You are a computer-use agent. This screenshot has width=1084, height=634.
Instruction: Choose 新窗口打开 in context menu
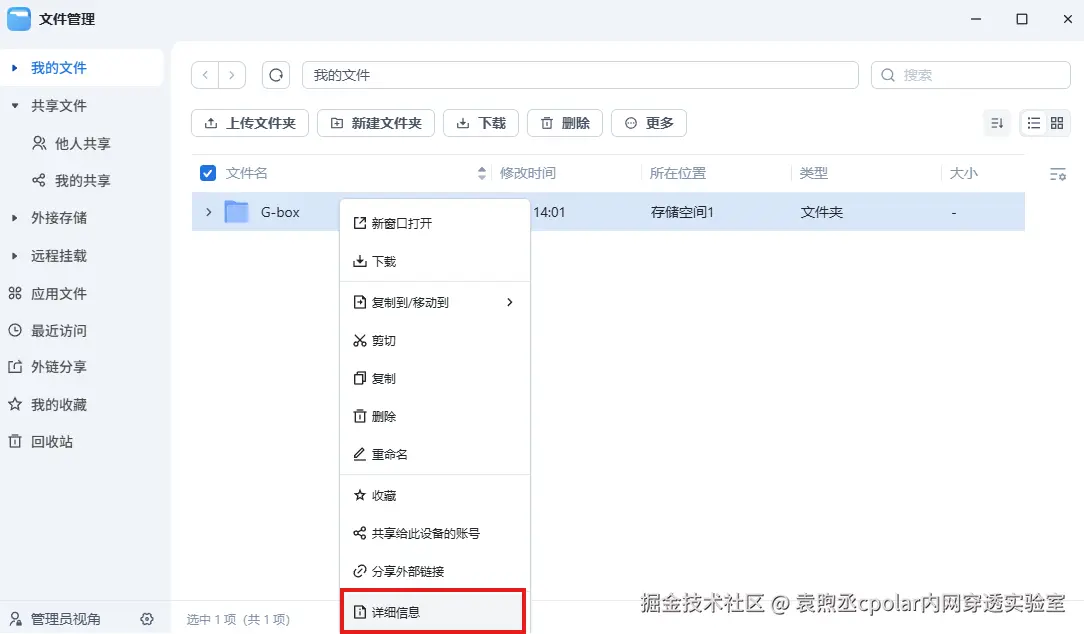[435, 223]
